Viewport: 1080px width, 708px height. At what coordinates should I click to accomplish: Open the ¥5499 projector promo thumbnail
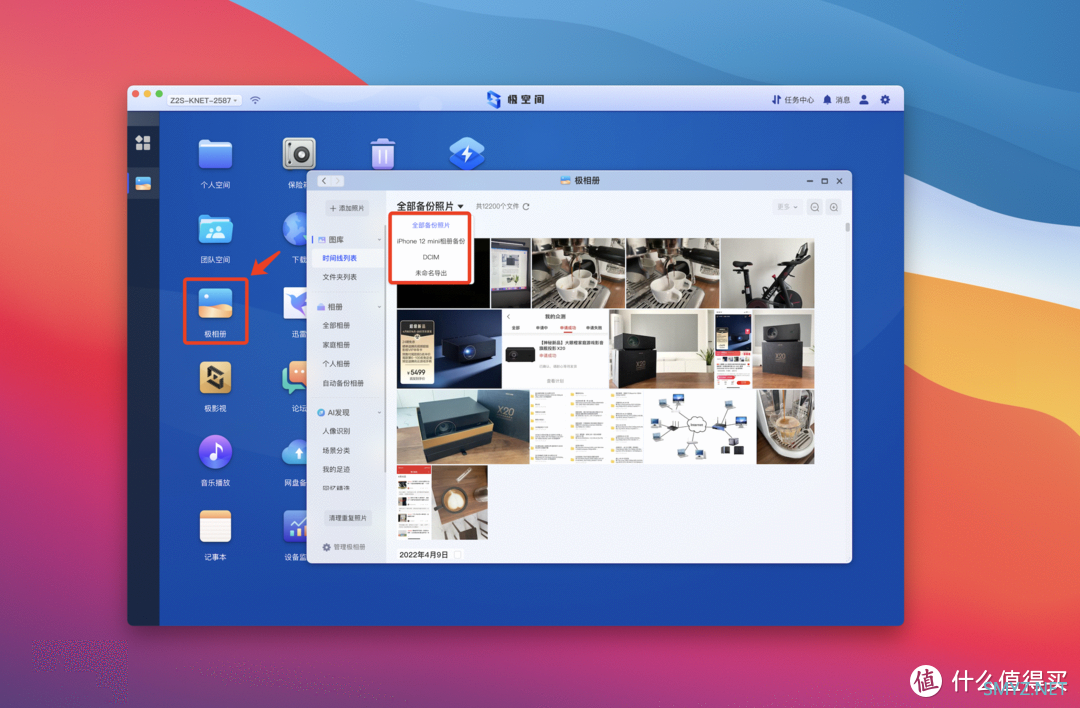(449, 348)
